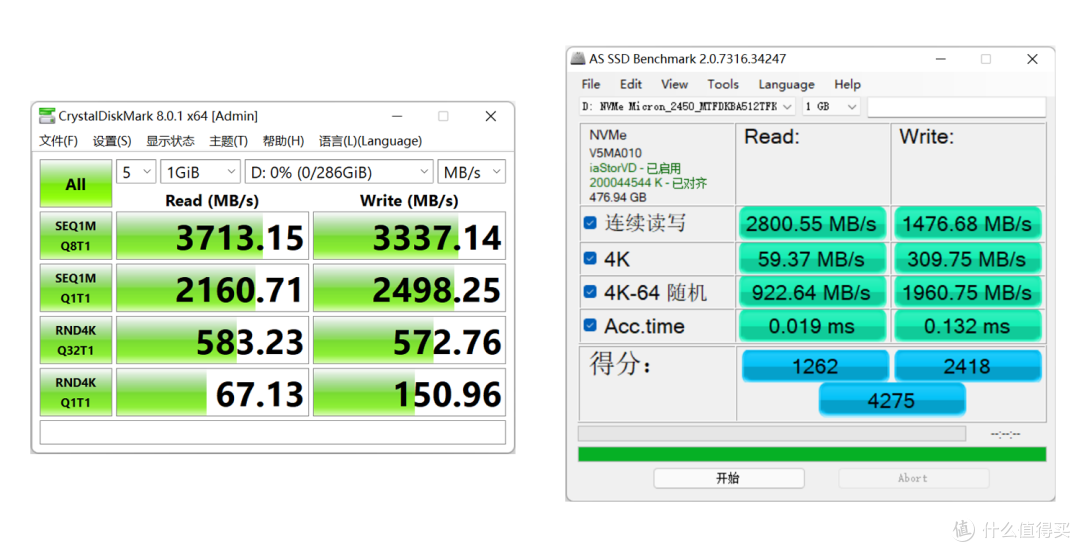The width and height of the screenshot is (1080, 552).
Task: Click the 3713.15 sequential read value
Action: 212,236
